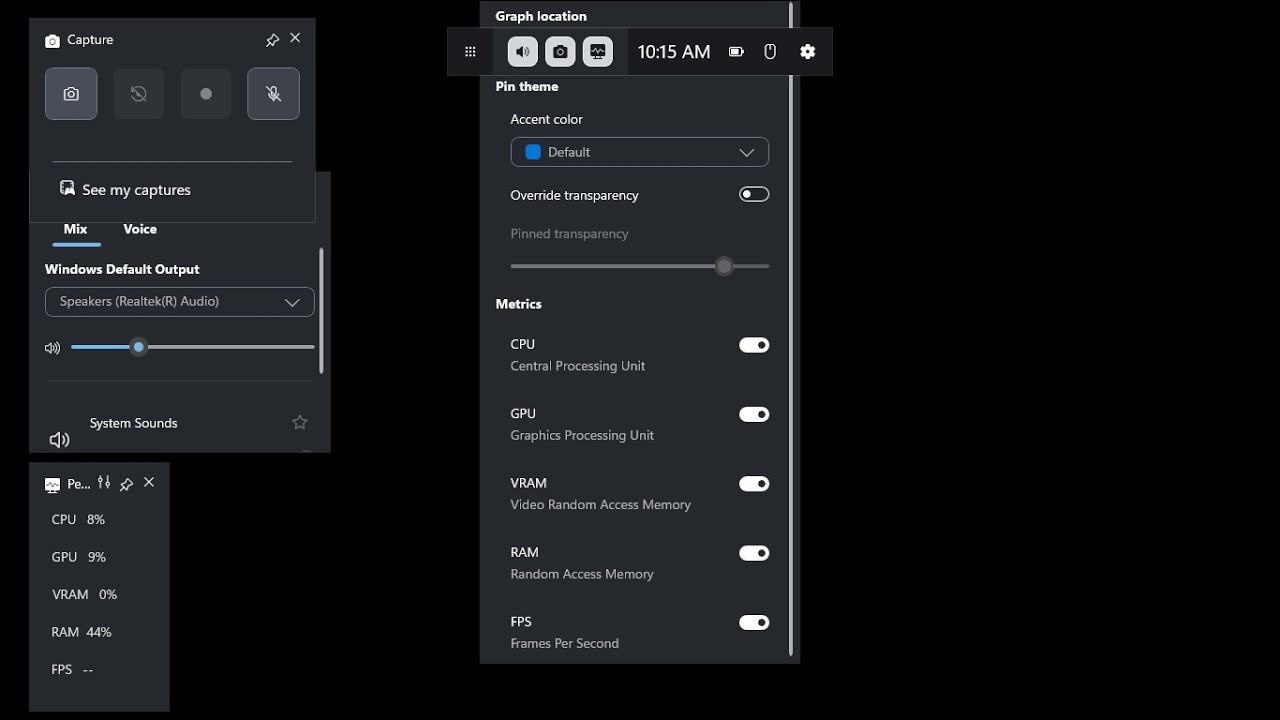Pin the Performance widget
Screen dimensions: 1280x720
[x=126, y=484]
